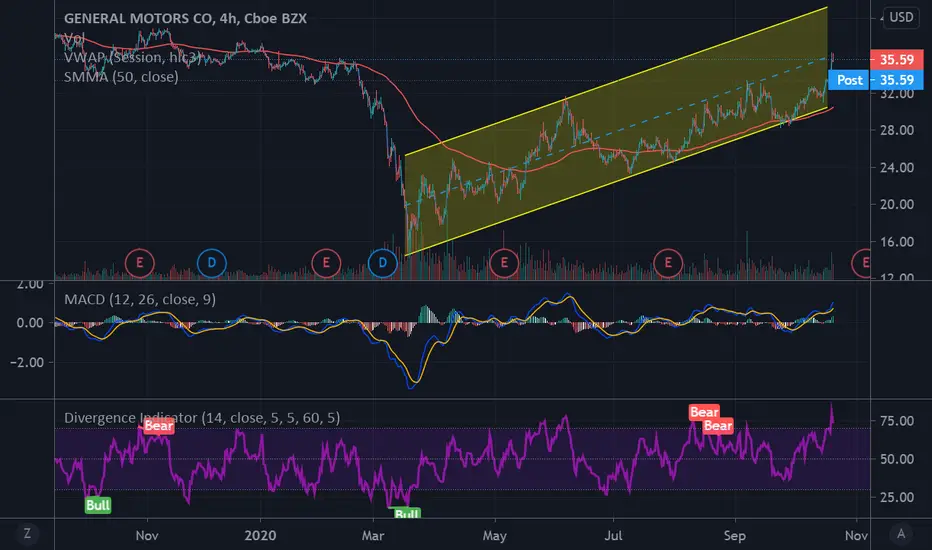Click the 20.00 price axis label
The height and width of the screenshot is (550, 932).
coord(897,204)
